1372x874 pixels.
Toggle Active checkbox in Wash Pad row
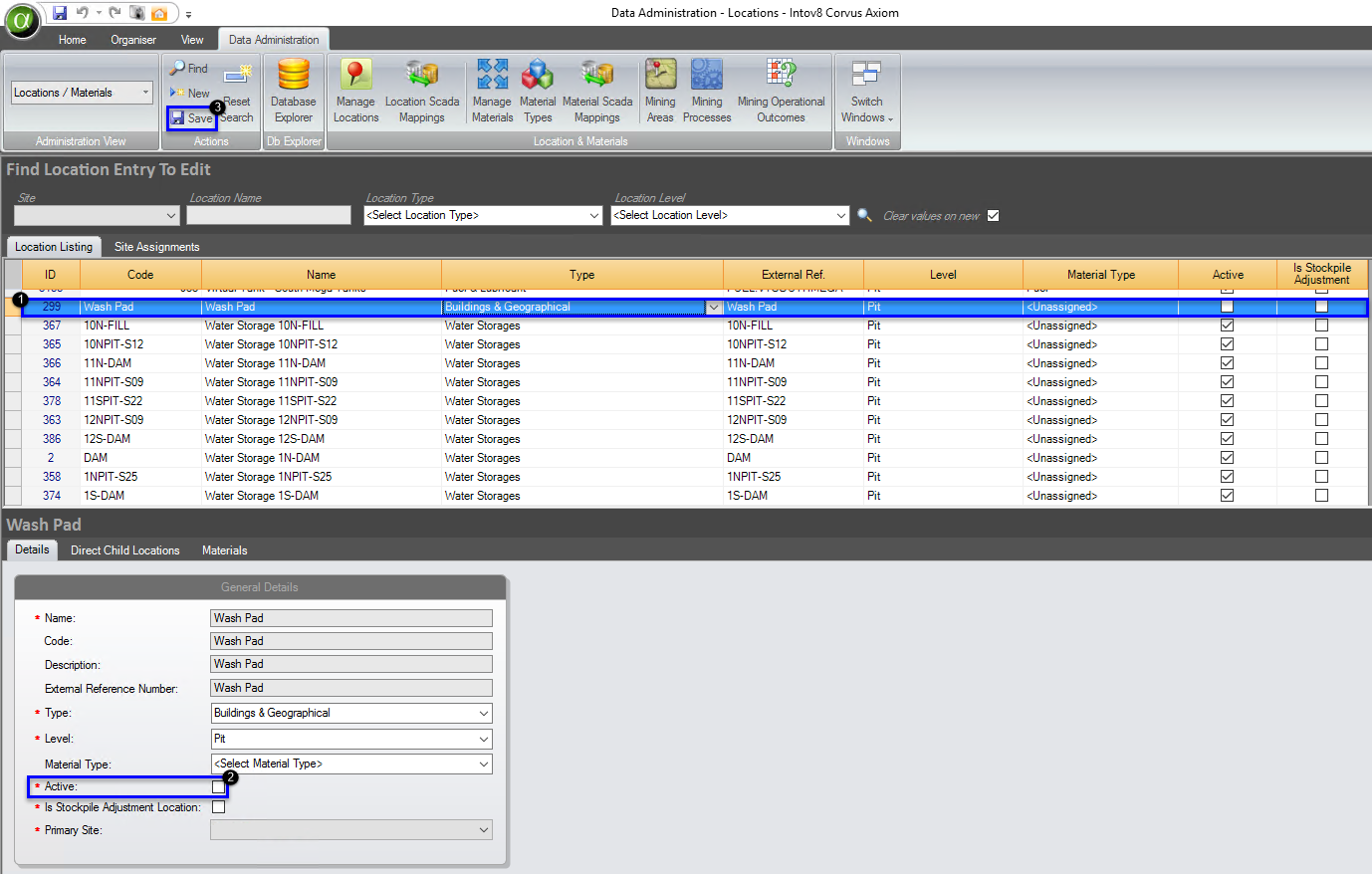(1227, 307)
